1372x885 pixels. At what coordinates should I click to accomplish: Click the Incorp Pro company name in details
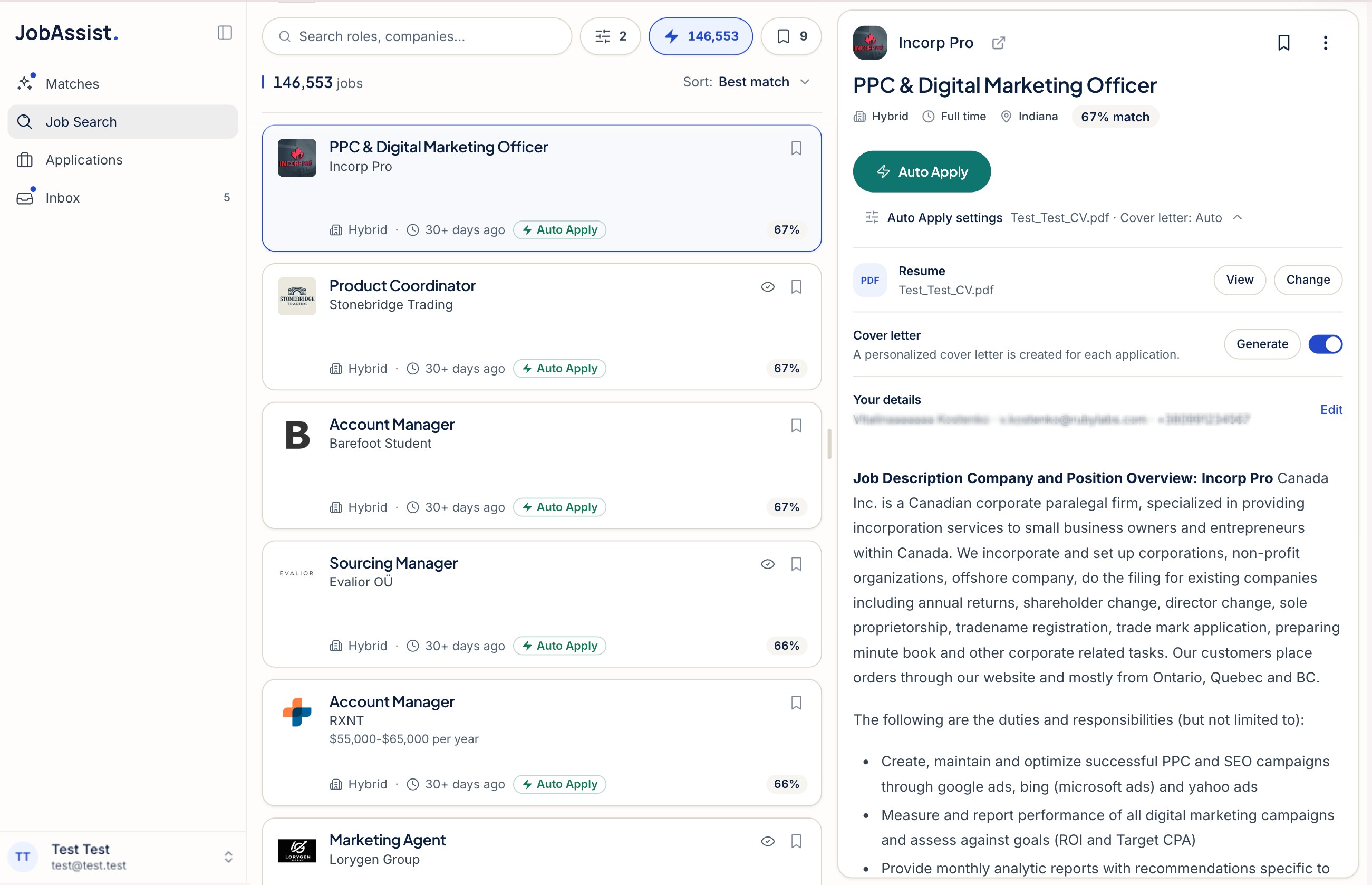point(935,43)
